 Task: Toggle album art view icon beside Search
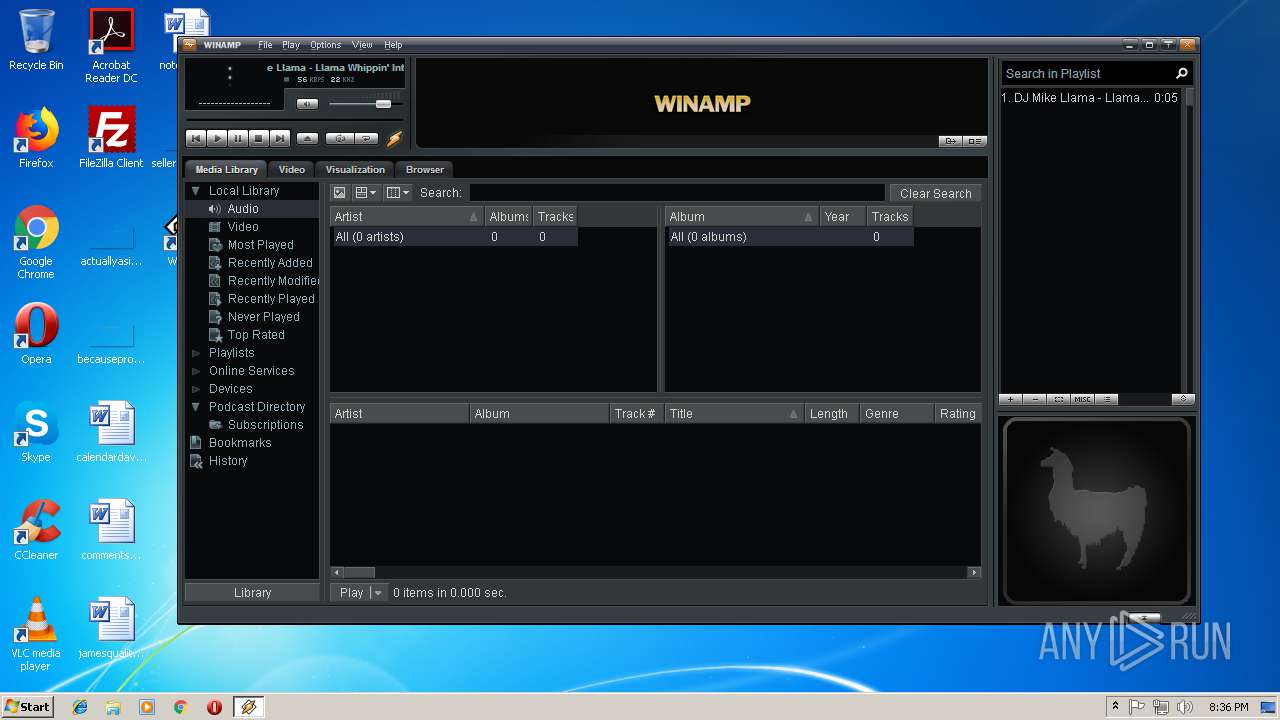(339, 193)
